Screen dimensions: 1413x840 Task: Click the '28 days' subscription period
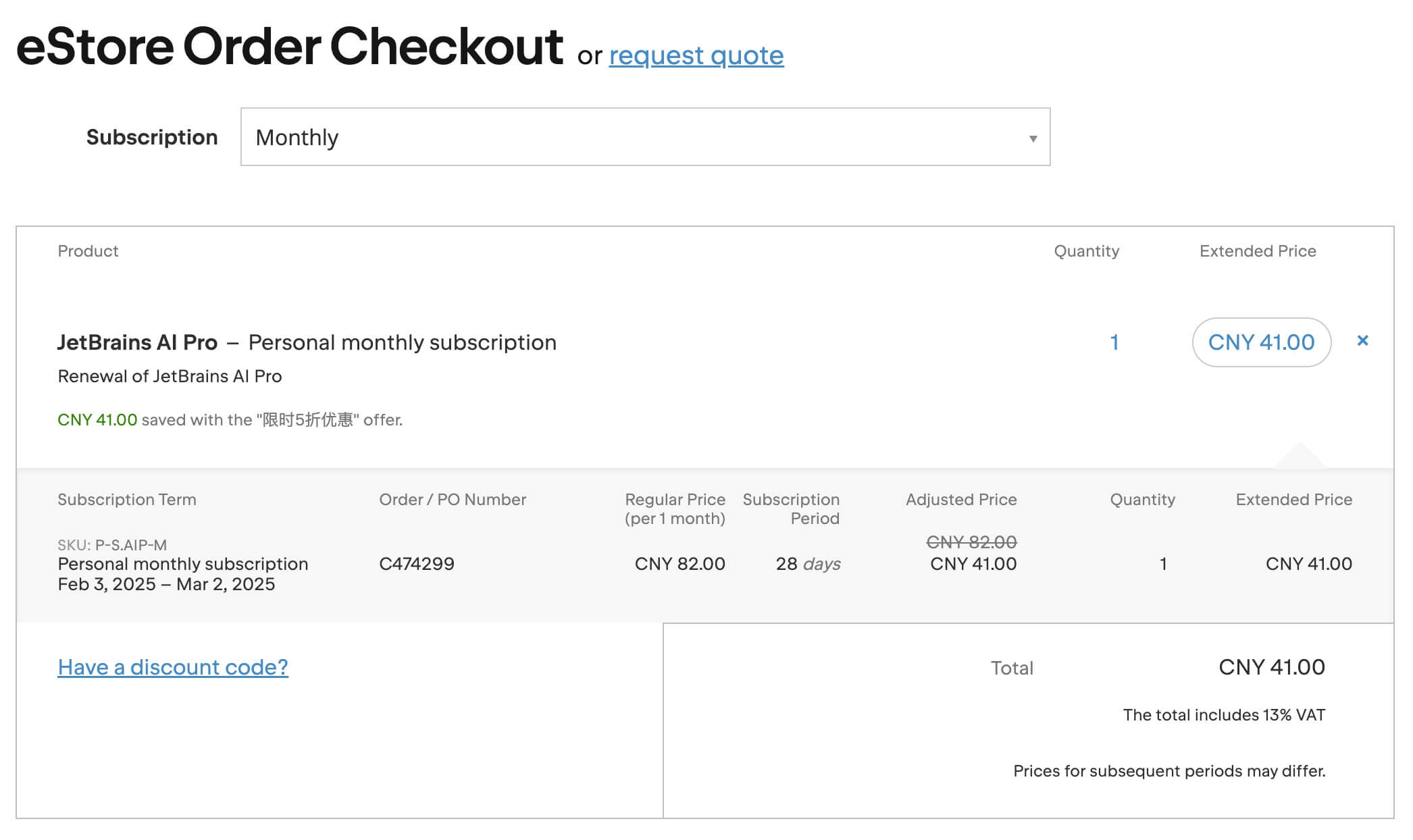click(808, 564)
